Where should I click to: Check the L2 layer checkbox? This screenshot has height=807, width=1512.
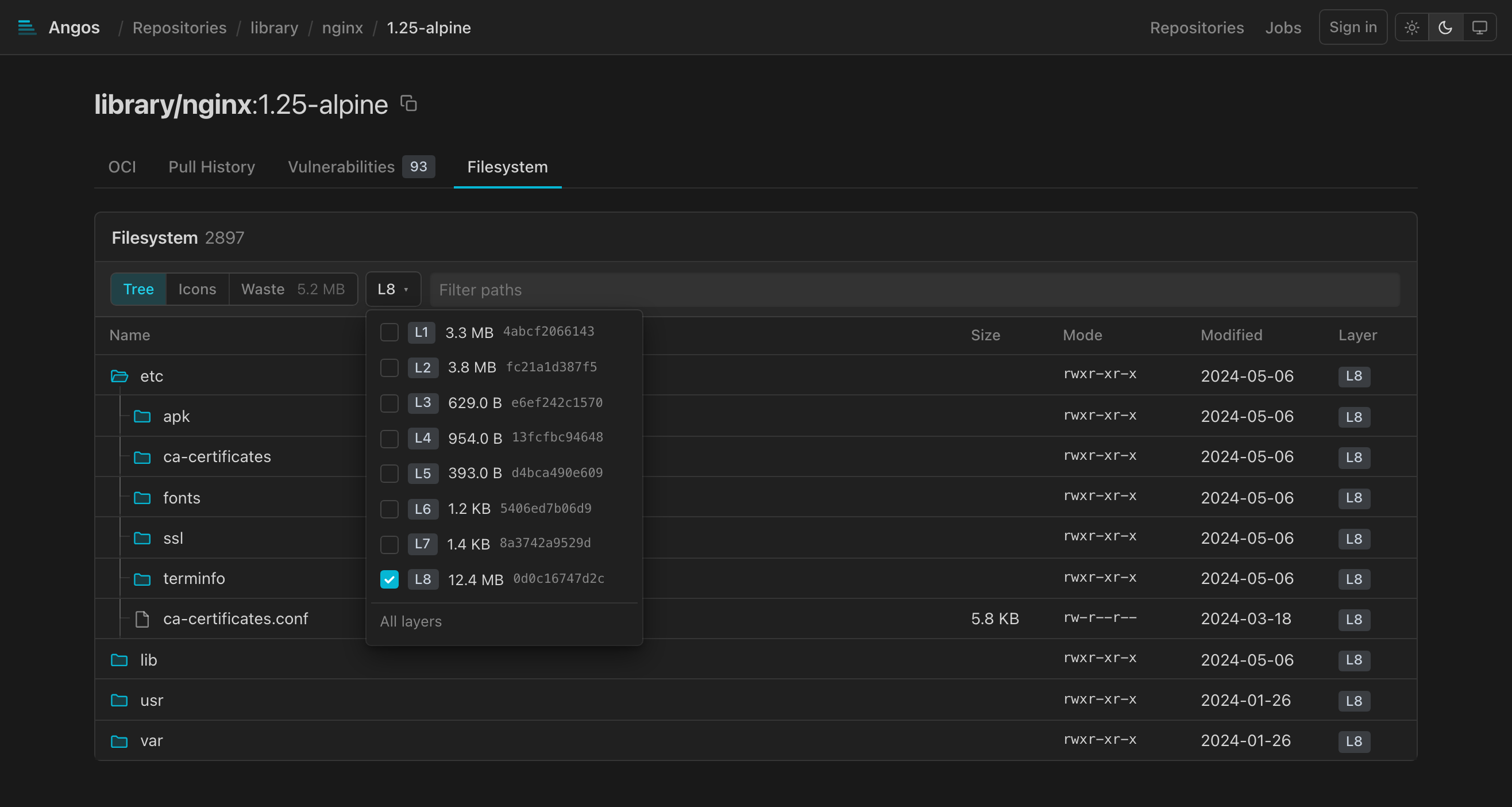(389, 368)
